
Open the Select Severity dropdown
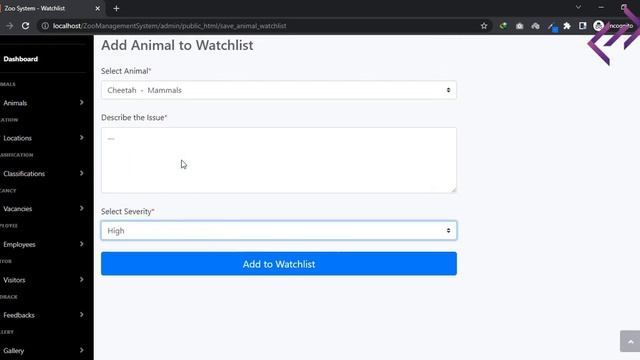pyautogui.click(x=279, y=231)
